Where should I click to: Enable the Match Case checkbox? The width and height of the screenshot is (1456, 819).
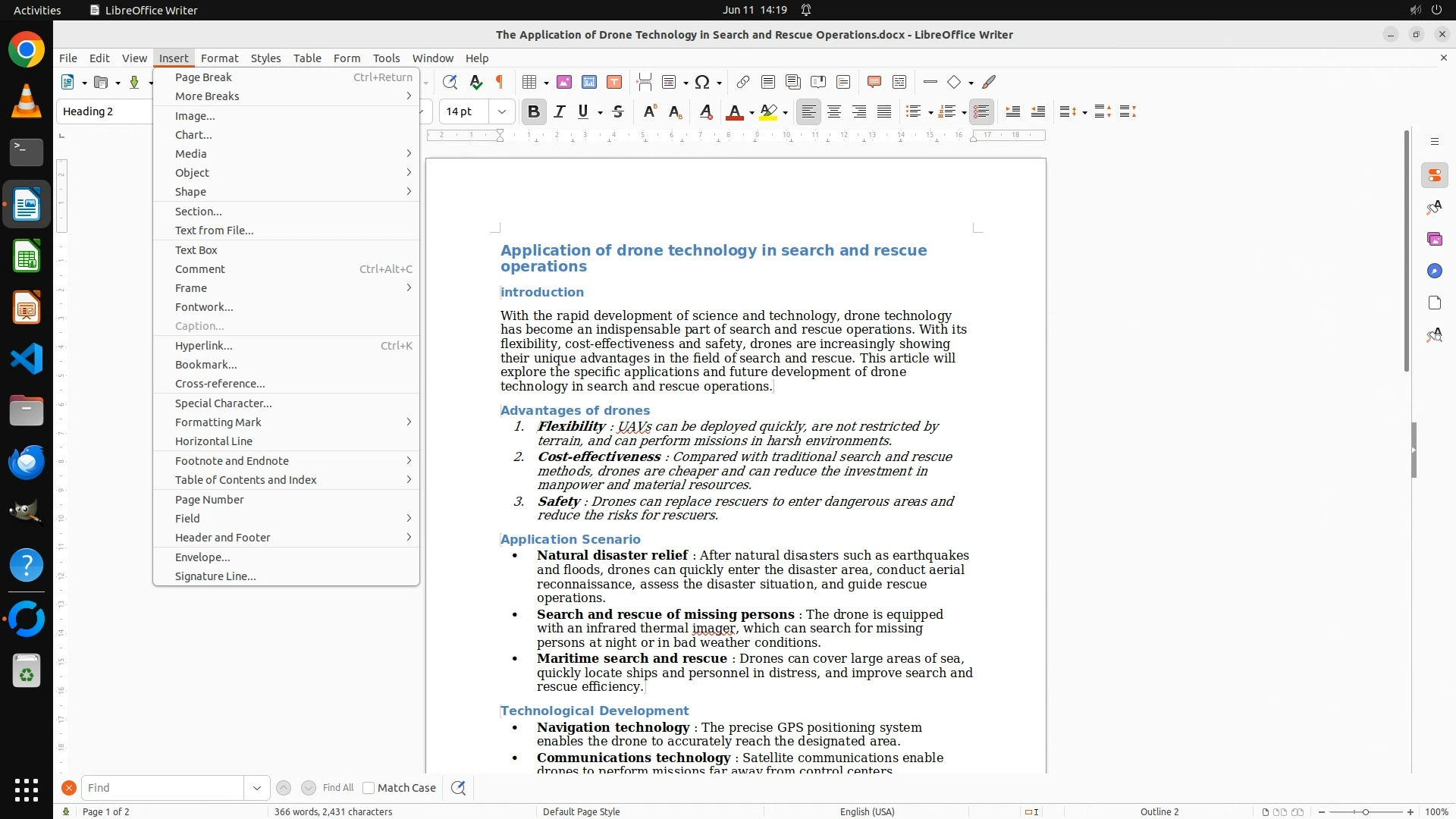(369, 788)
